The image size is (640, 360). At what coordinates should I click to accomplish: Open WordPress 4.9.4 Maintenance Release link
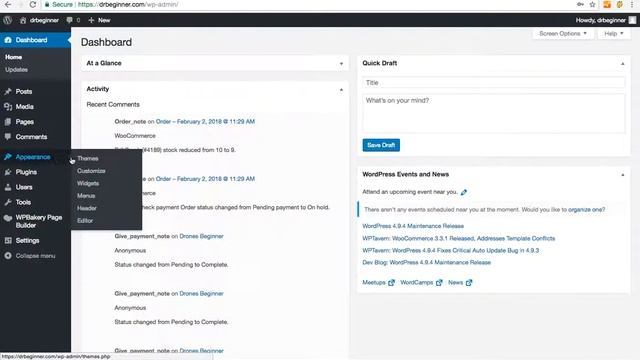(413, 226)
